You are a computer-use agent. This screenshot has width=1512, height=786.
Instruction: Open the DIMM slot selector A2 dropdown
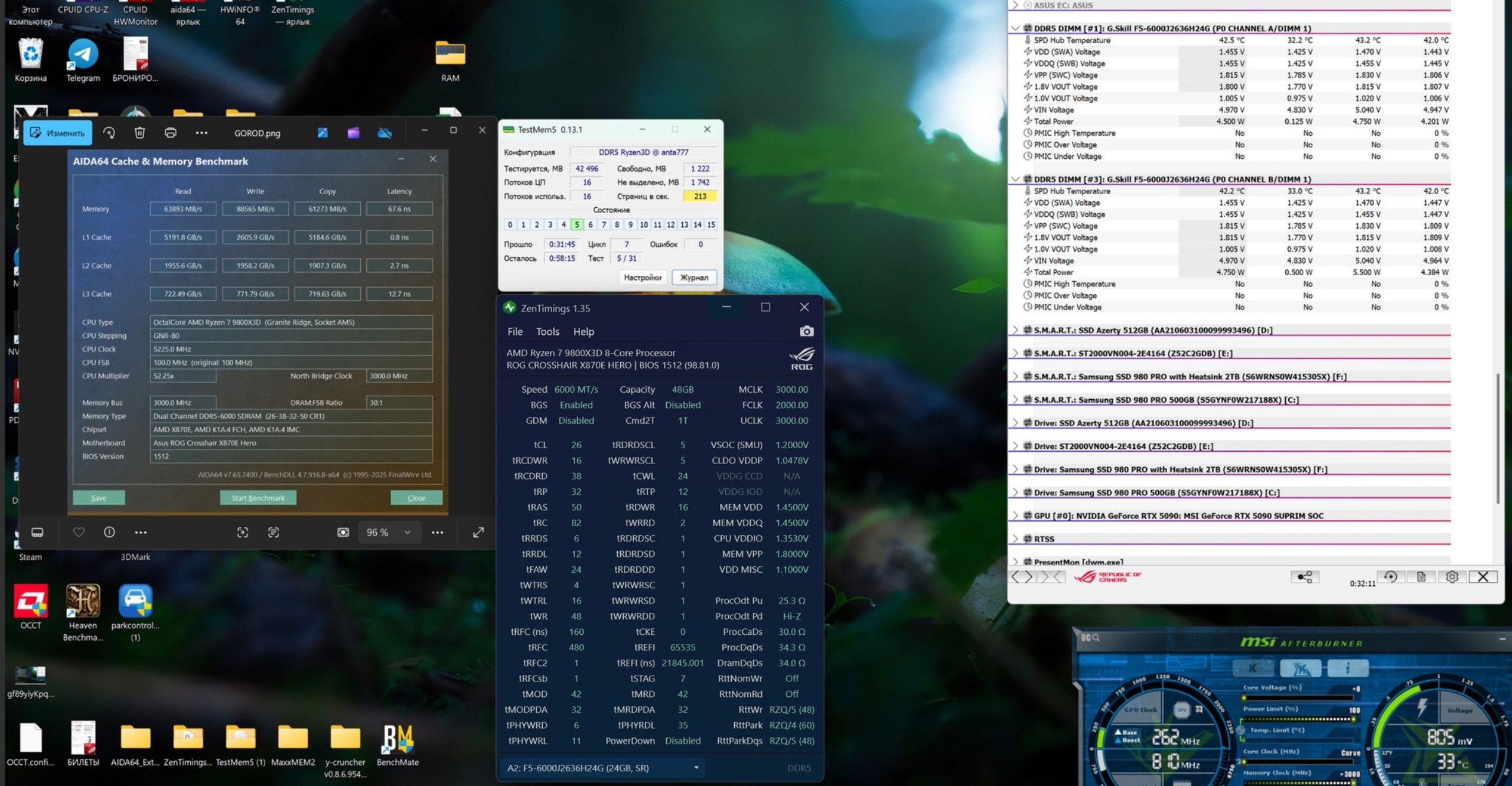[x=602, y=768]
